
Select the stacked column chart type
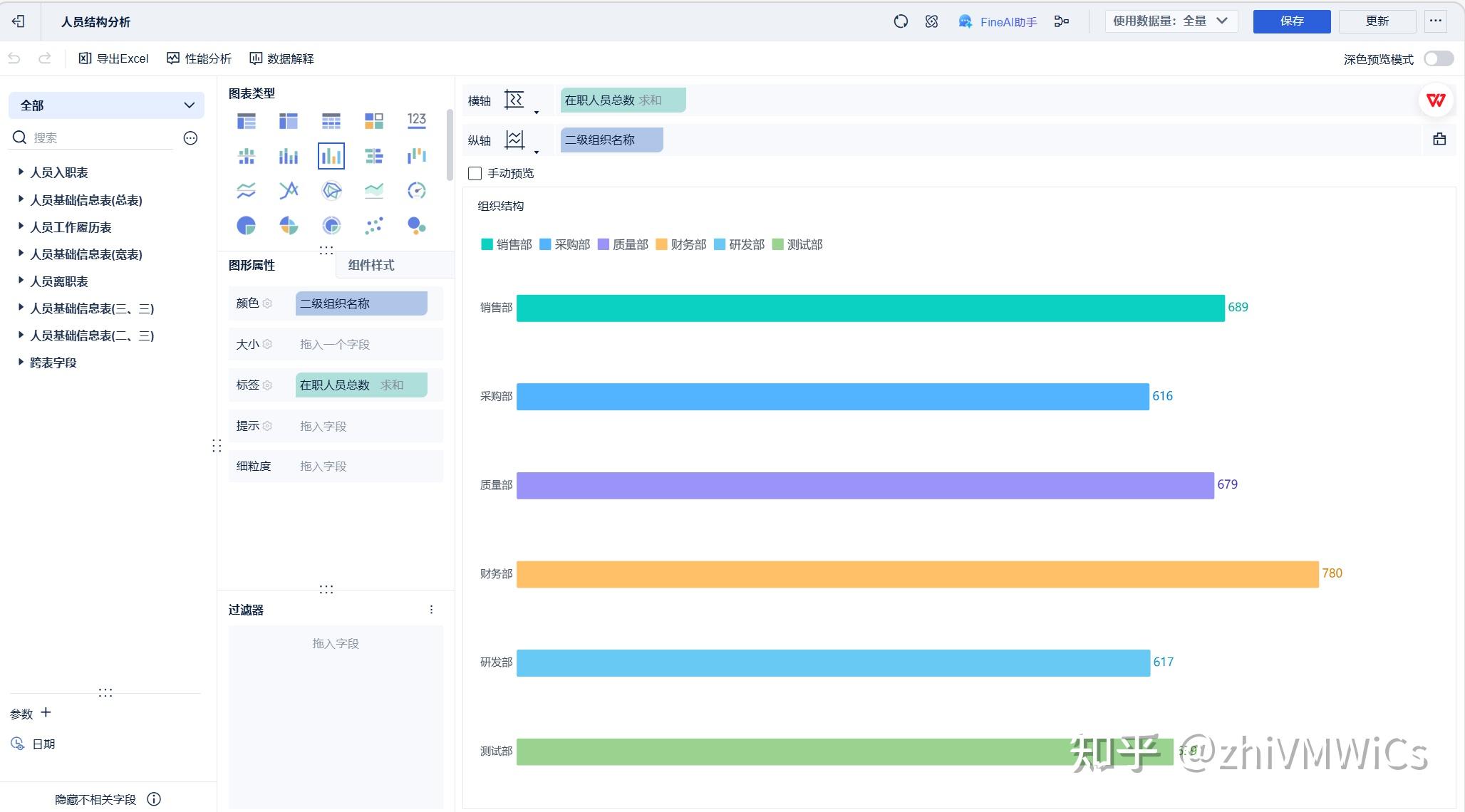tap(289, 156)
